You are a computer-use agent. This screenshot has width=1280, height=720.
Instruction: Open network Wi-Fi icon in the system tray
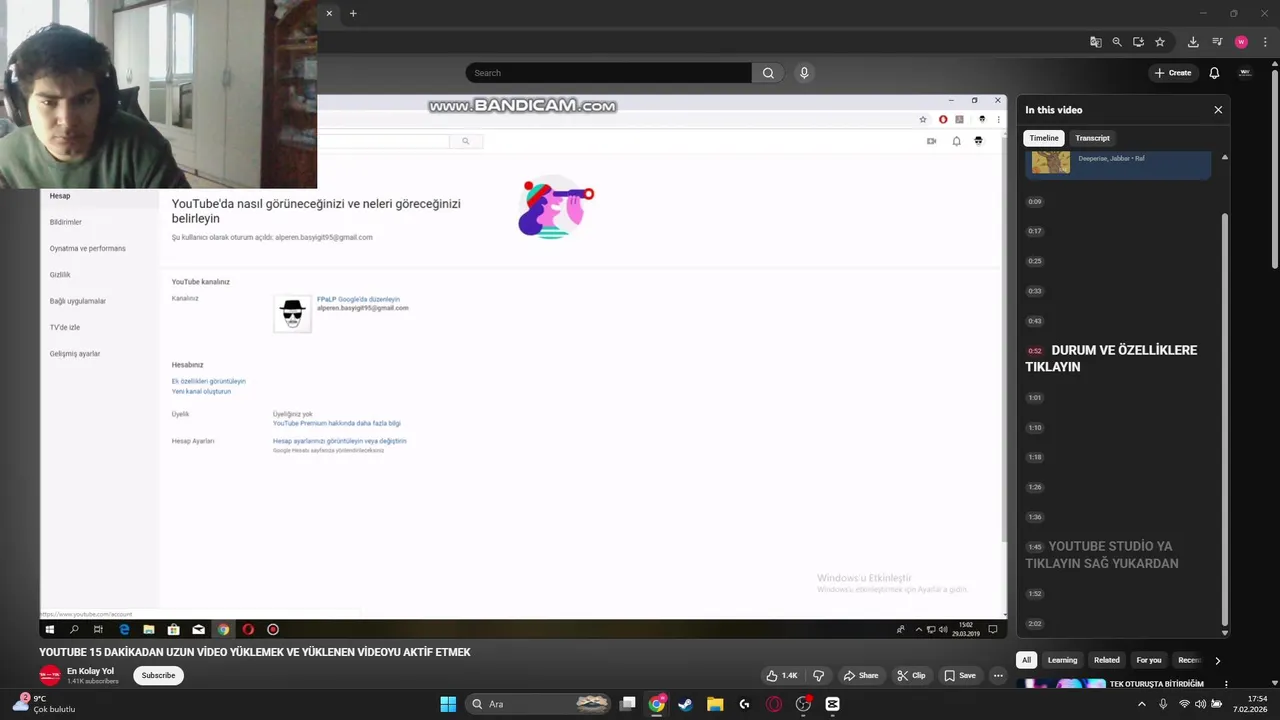coord(1185,704)
